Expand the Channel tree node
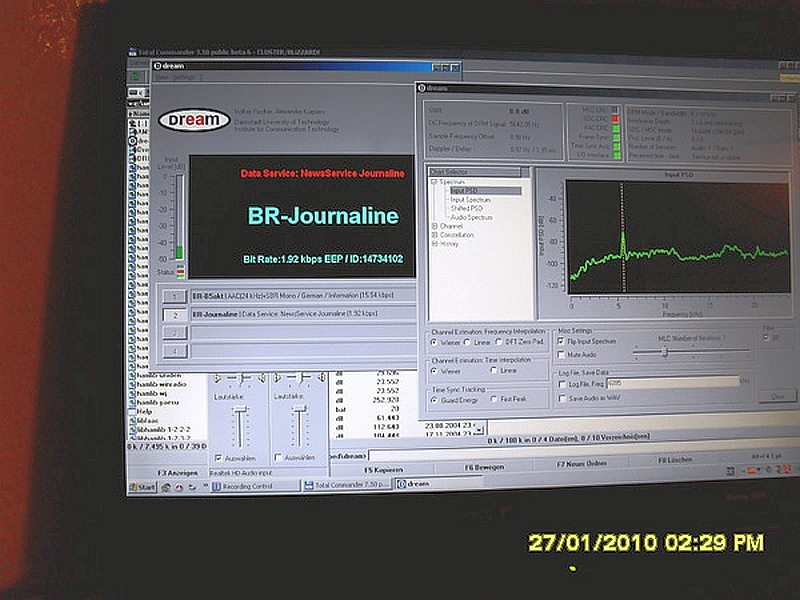This screenshot has height=600, width=800. 435,226
